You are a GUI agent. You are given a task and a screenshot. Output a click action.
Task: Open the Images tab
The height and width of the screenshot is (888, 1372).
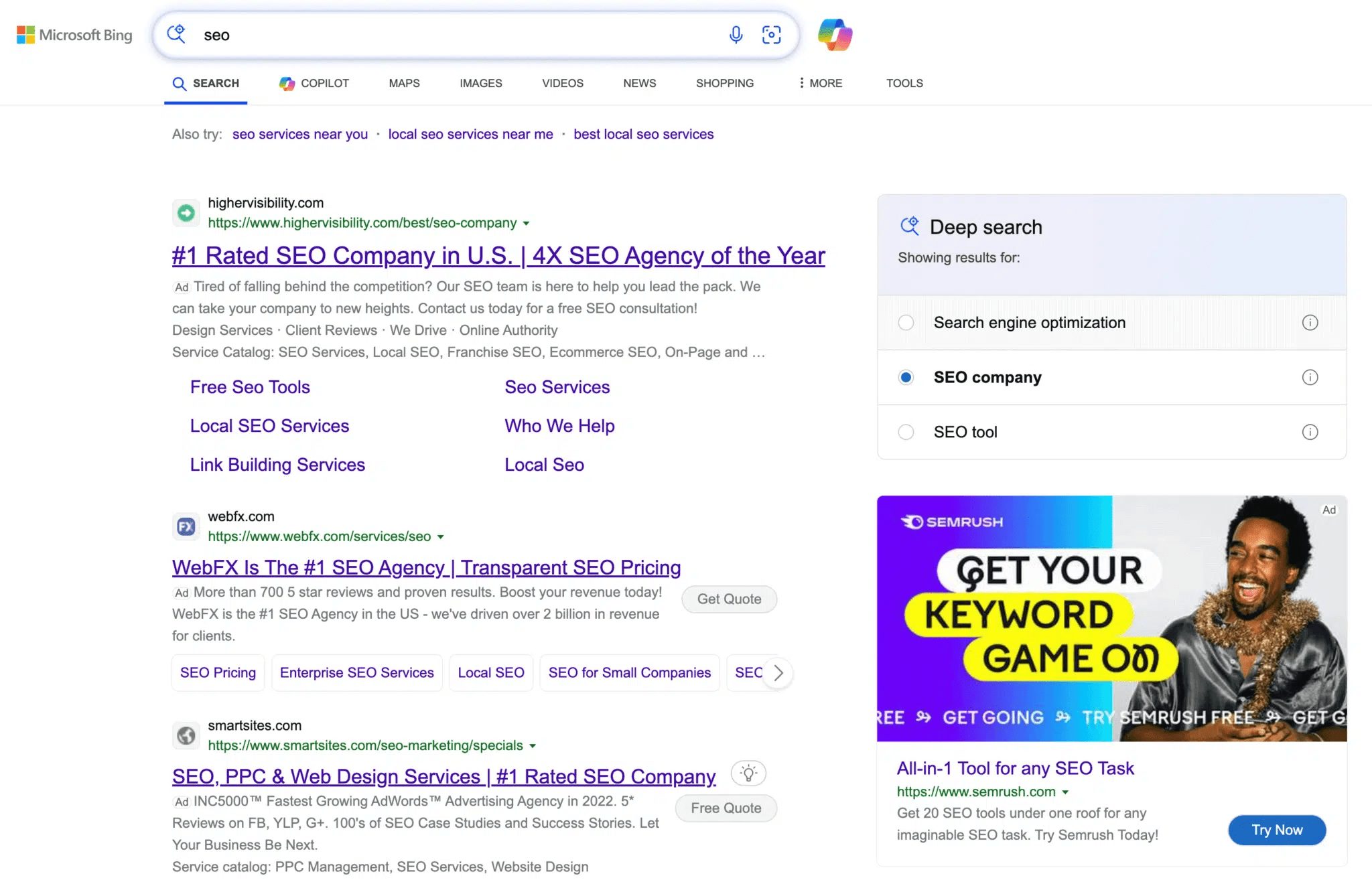click(480, 83)
